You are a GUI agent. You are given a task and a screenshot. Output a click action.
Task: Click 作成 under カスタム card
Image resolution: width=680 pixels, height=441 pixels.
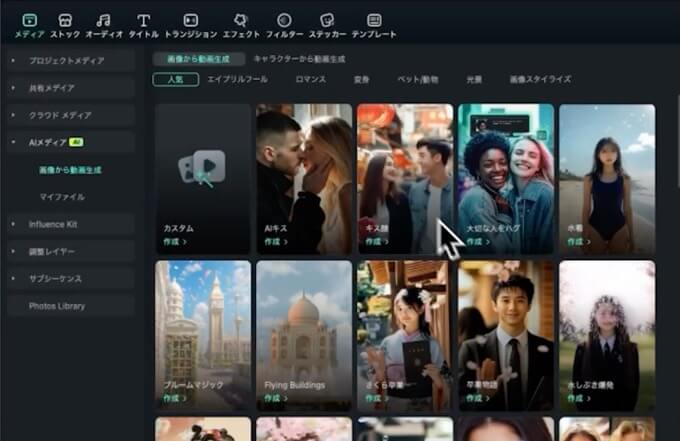point(175,242)
